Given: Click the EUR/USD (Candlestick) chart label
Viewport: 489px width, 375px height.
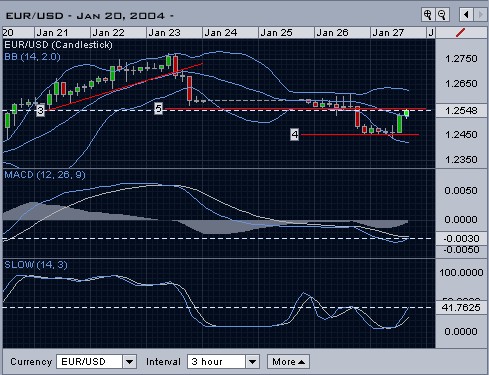Looking at the screenshot, I should 58,45.
